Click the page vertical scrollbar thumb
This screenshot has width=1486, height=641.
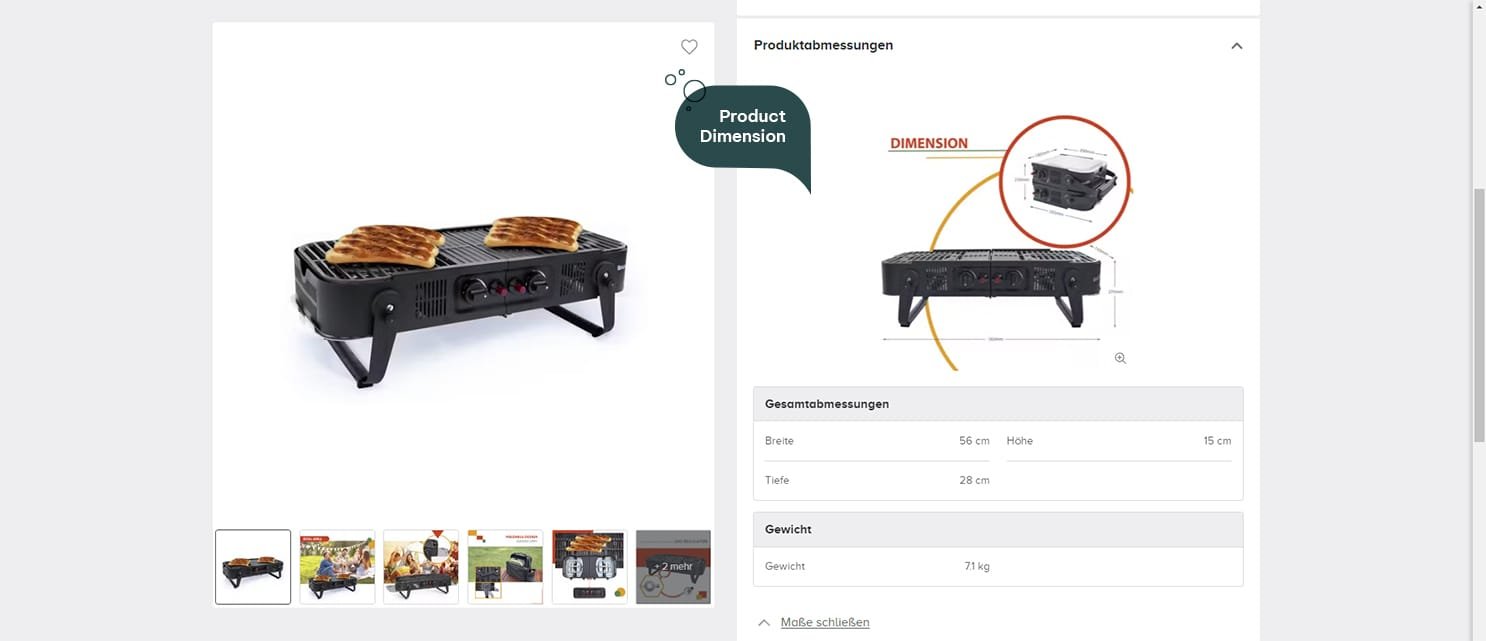(1479, 314)
